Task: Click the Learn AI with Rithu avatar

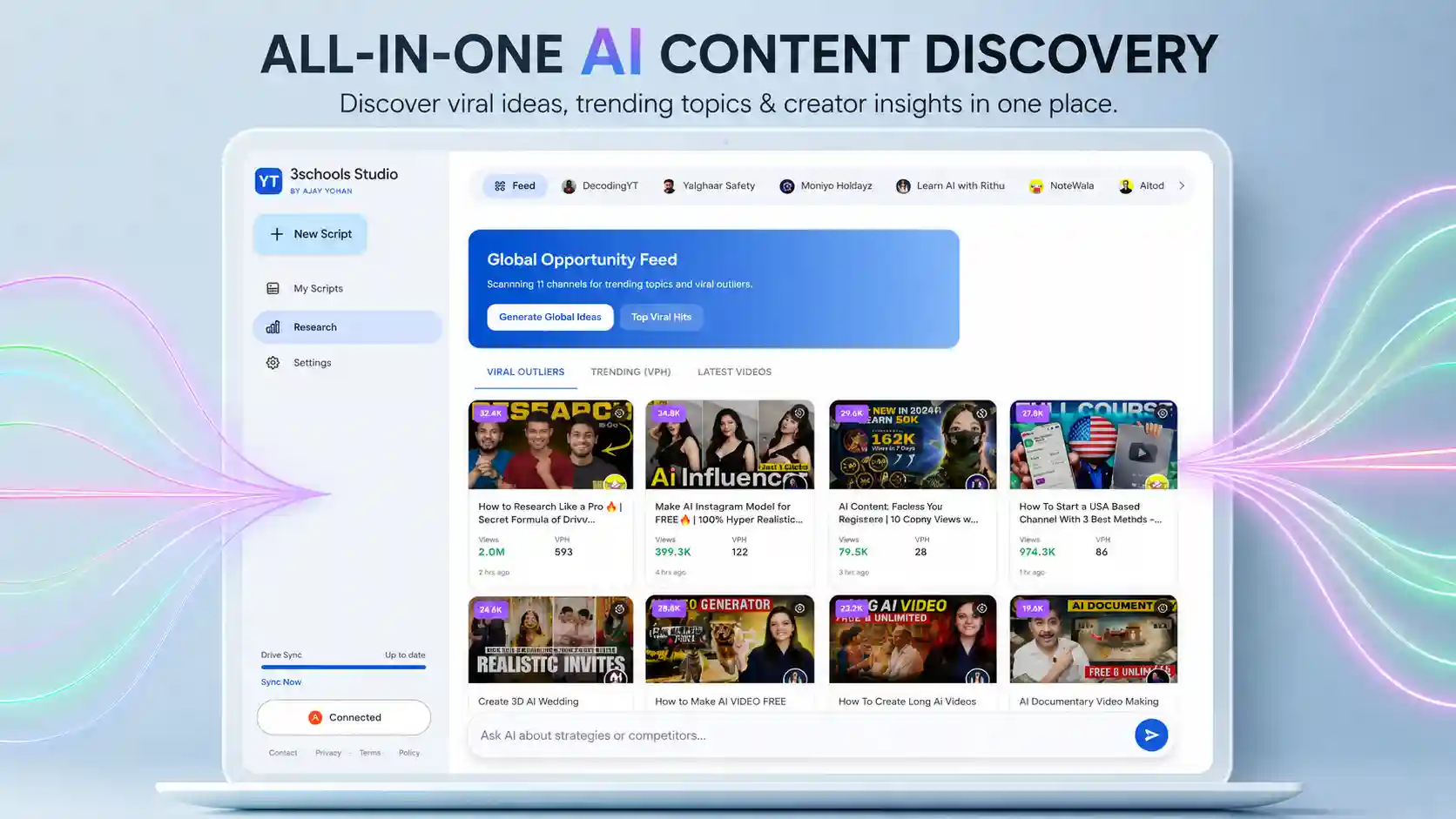Action: 903,186
